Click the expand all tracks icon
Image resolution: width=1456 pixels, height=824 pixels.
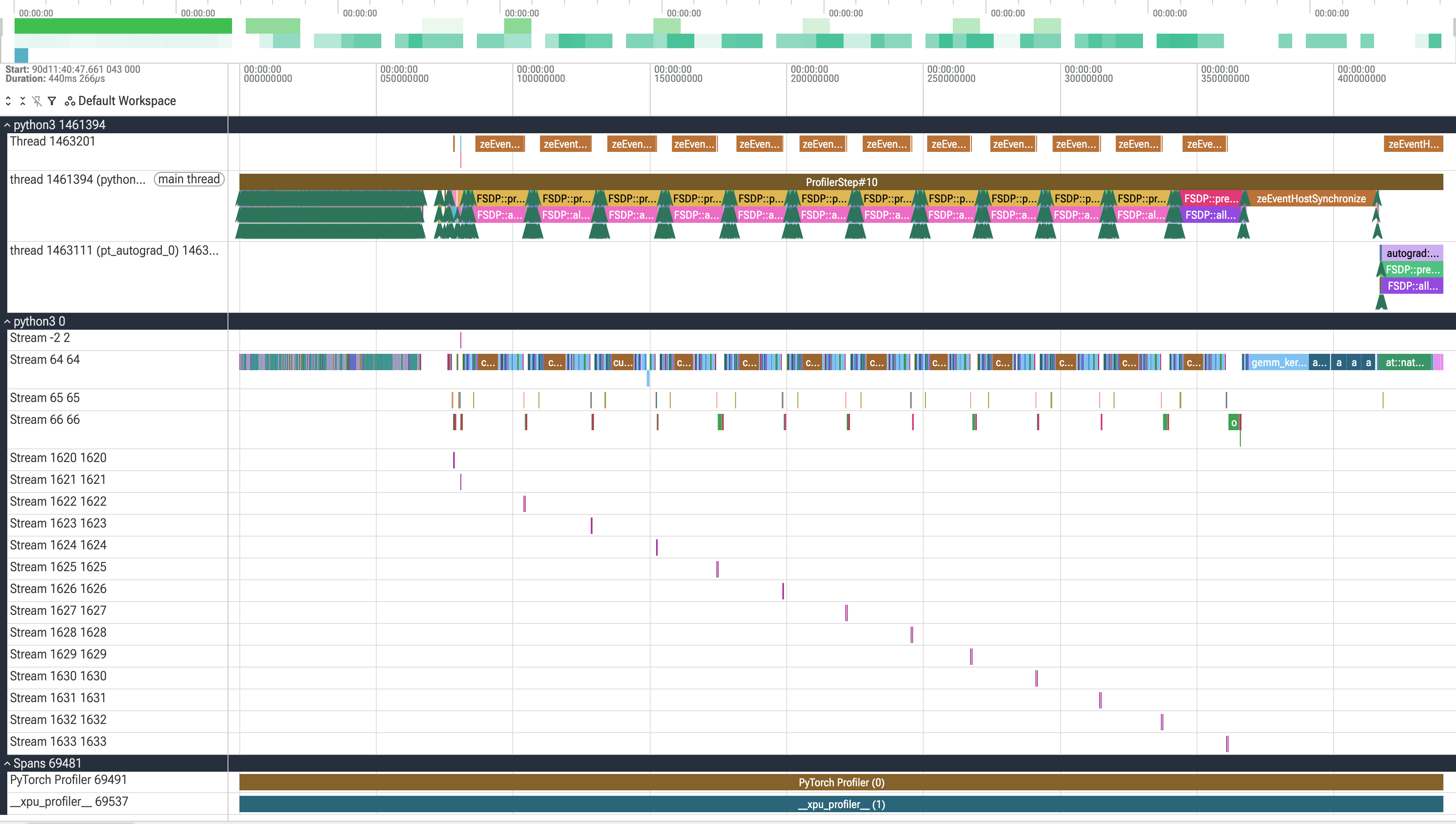8,101
